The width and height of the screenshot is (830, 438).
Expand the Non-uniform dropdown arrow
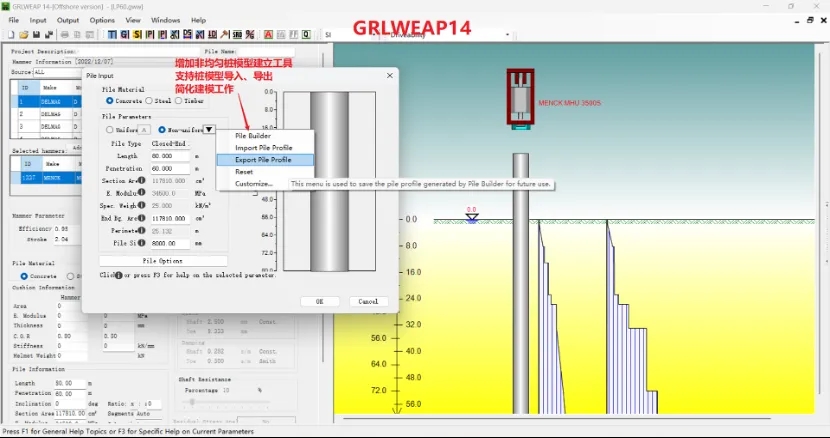209,130
